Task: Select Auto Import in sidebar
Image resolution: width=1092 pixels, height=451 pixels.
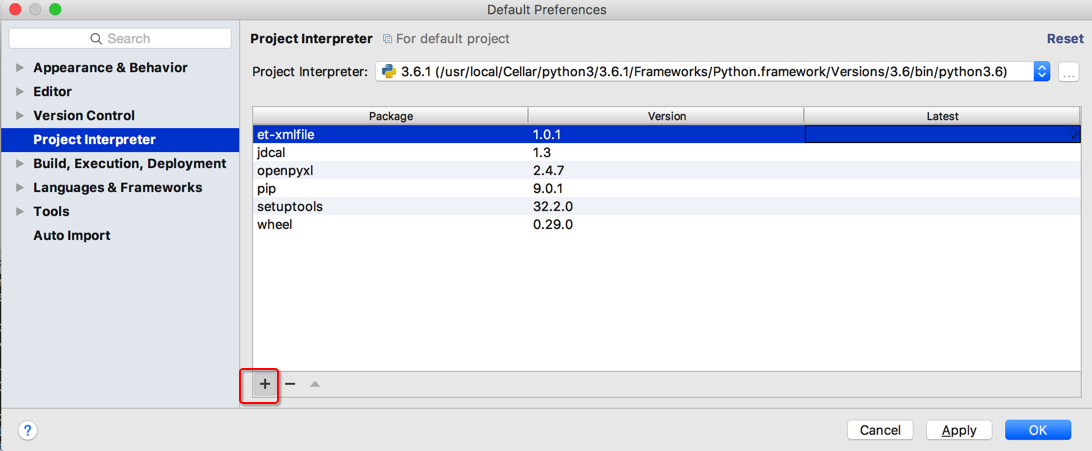Action: tap(72, 236)
